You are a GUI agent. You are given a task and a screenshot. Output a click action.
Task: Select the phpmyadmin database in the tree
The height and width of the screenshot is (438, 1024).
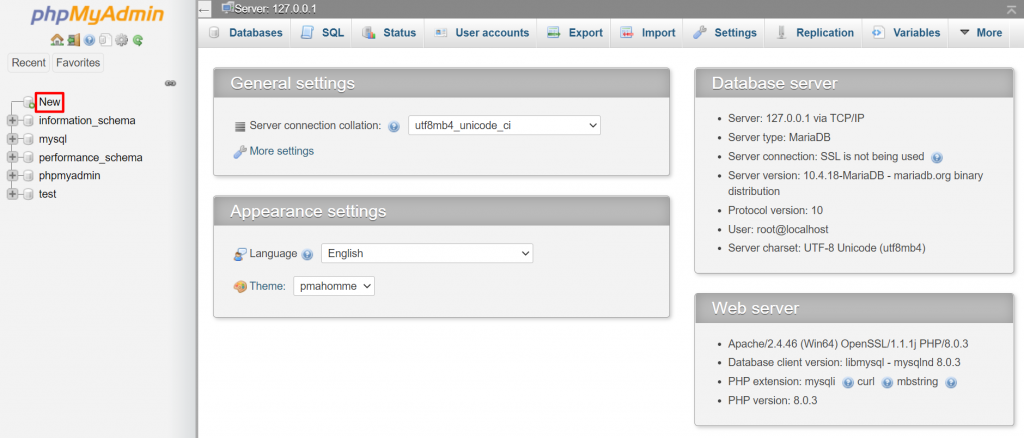(69, 176)
